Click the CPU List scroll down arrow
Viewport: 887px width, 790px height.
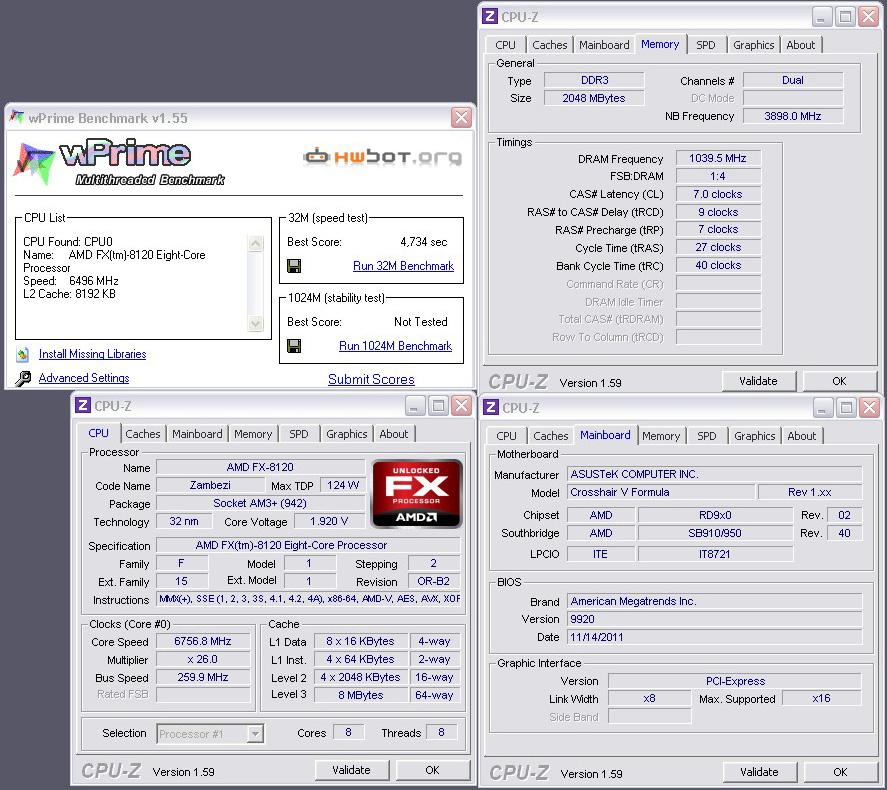click(256, 323)
